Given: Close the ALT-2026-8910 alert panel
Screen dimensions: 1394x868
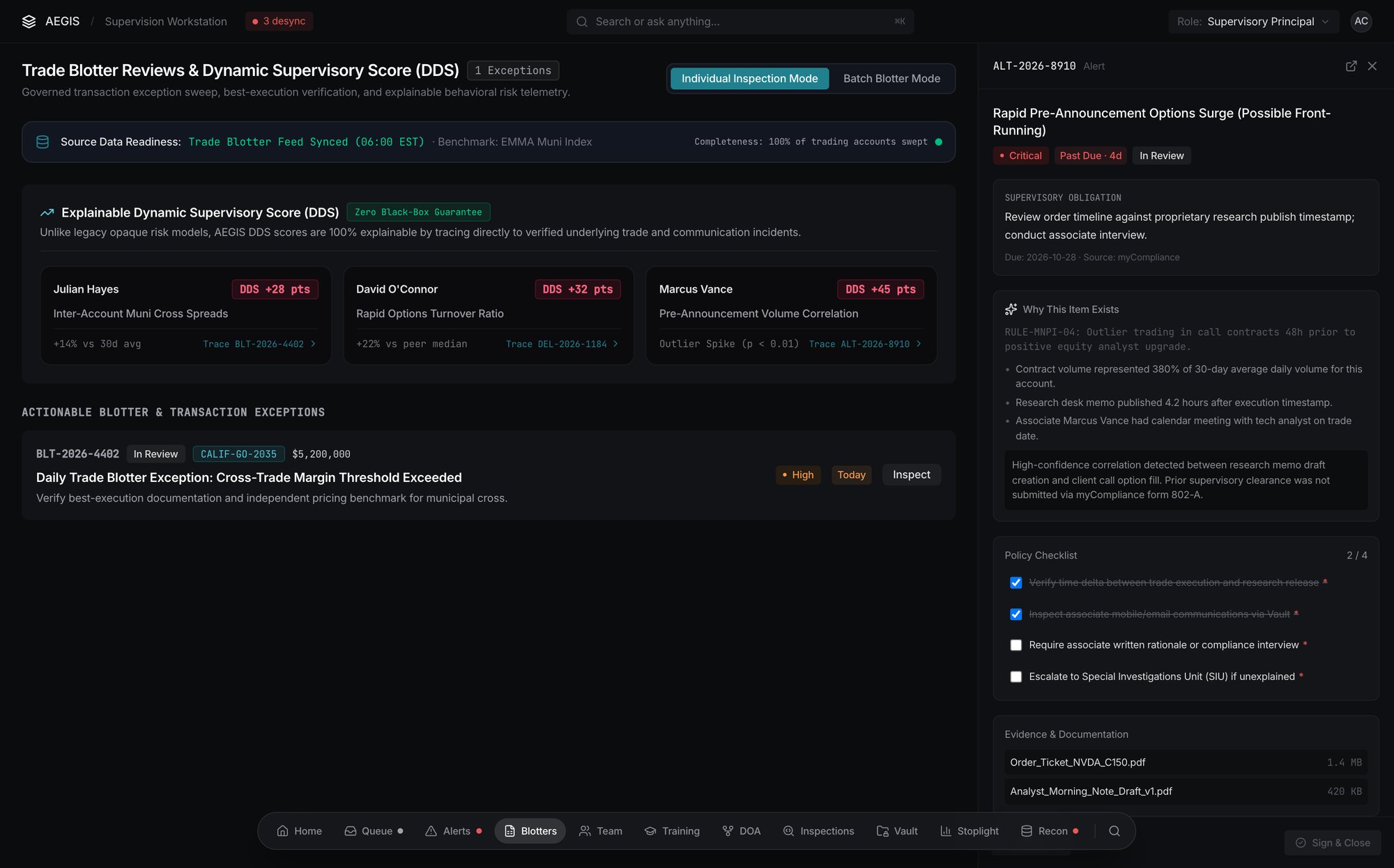Looking at the screenshot, I should [x=1372, y=66].
